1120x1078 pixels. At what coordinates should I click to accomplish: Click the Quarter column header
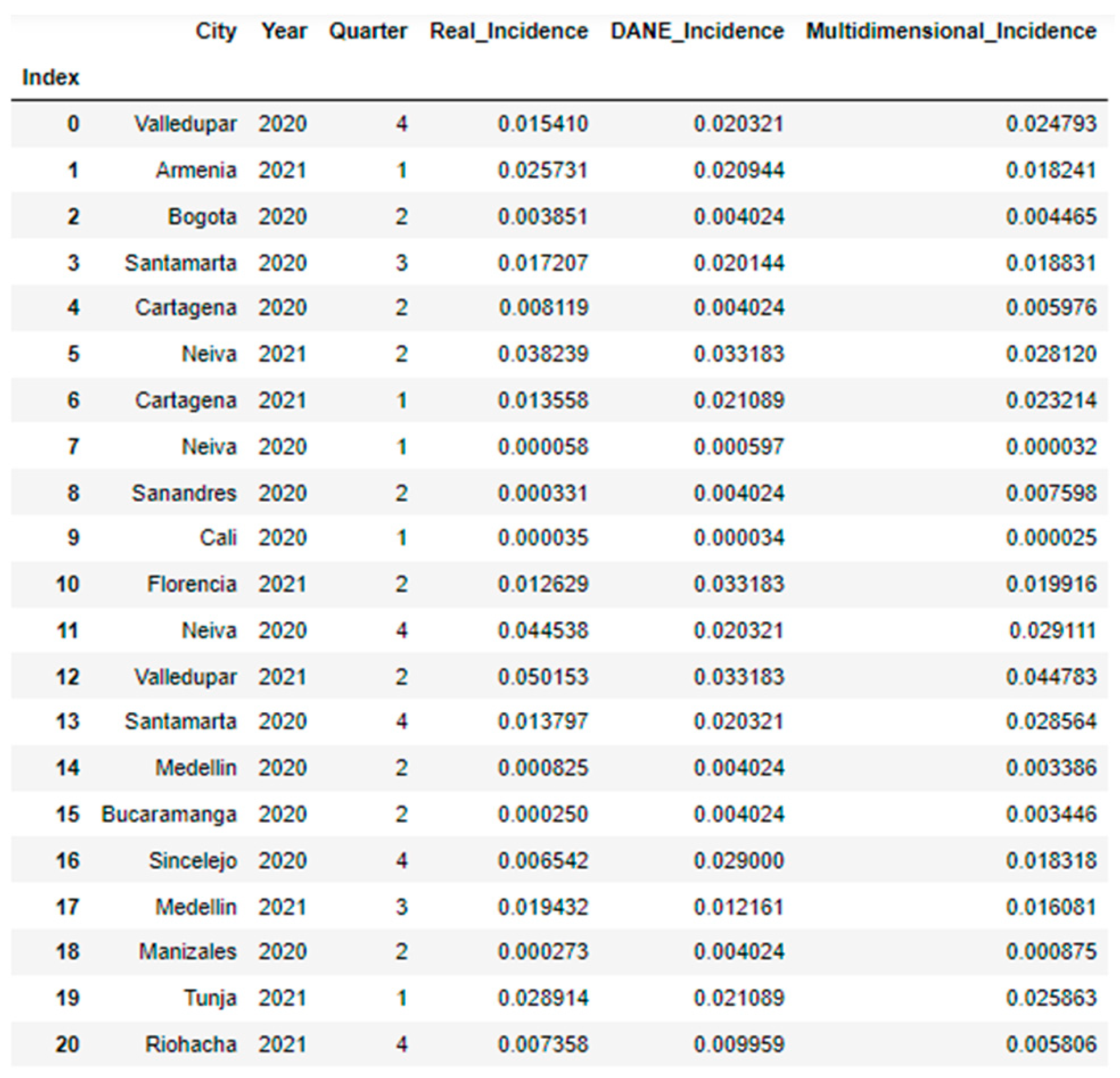click(368, 31)
